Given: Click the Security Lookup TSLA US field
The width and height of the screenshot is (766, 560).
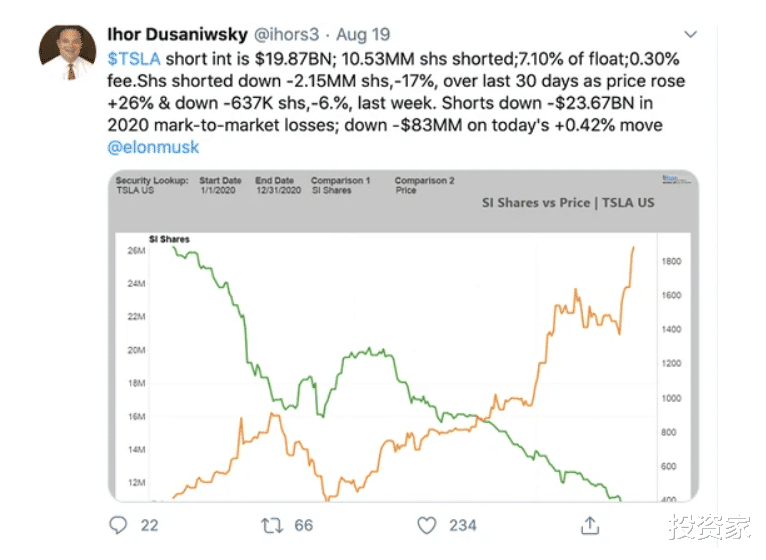Looking at the screenshot, I should pos(151,185).
